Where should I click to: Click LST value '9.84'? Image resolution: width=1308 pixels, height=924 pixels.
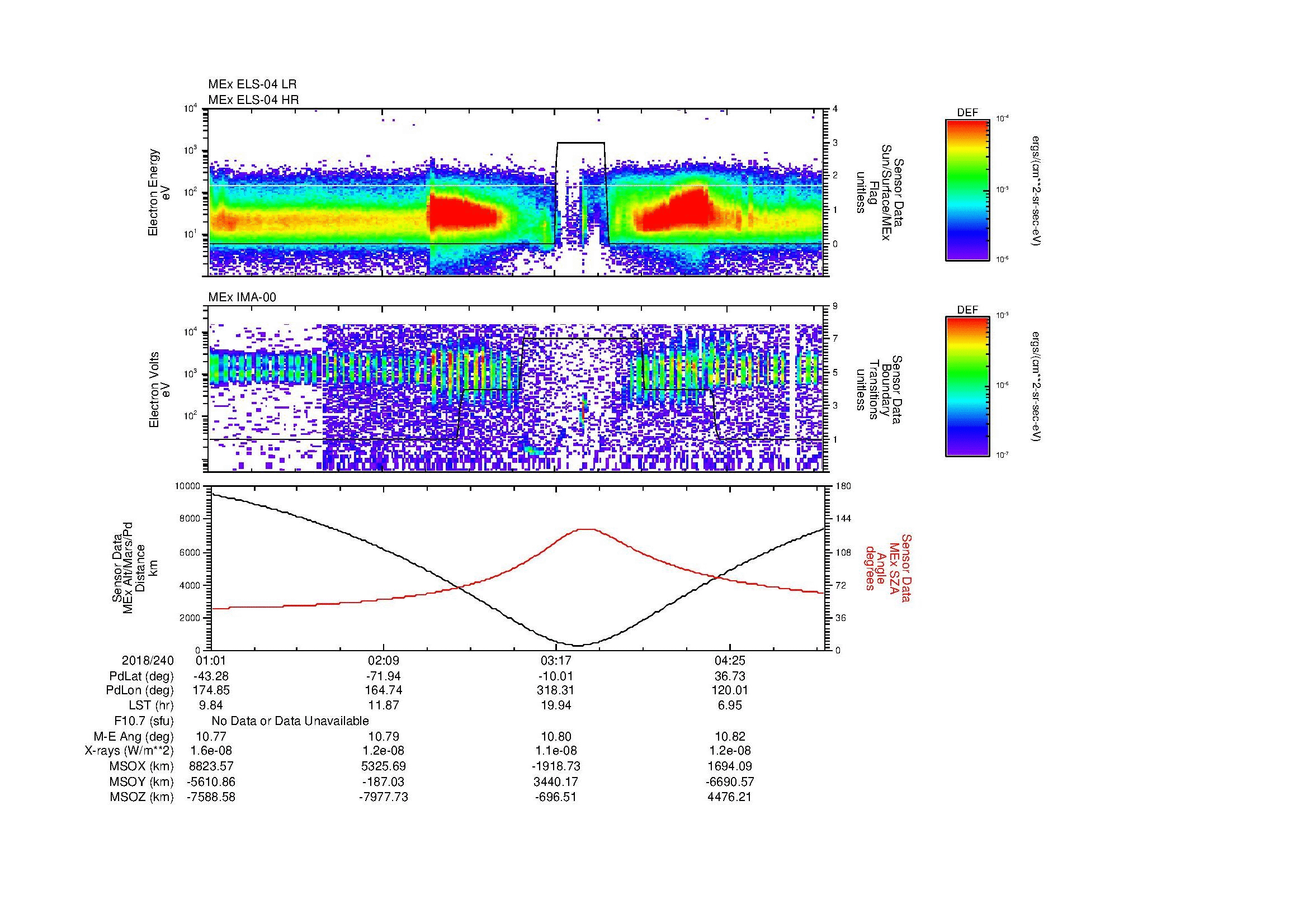pos(211,705)
